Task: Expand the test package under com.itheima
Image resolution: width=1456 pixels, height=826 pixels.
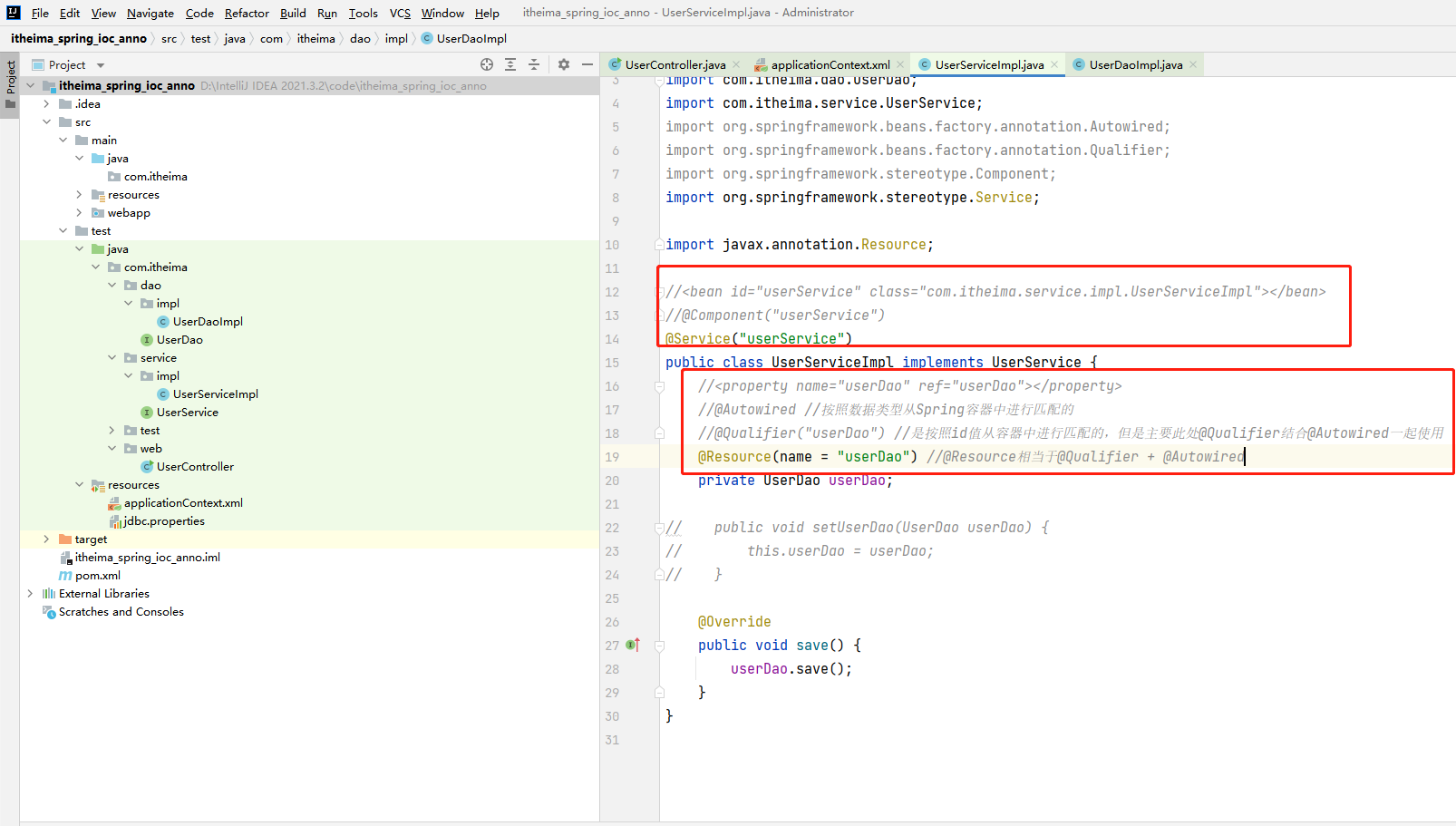Action: pyautogui.click(x=112, y=430)
